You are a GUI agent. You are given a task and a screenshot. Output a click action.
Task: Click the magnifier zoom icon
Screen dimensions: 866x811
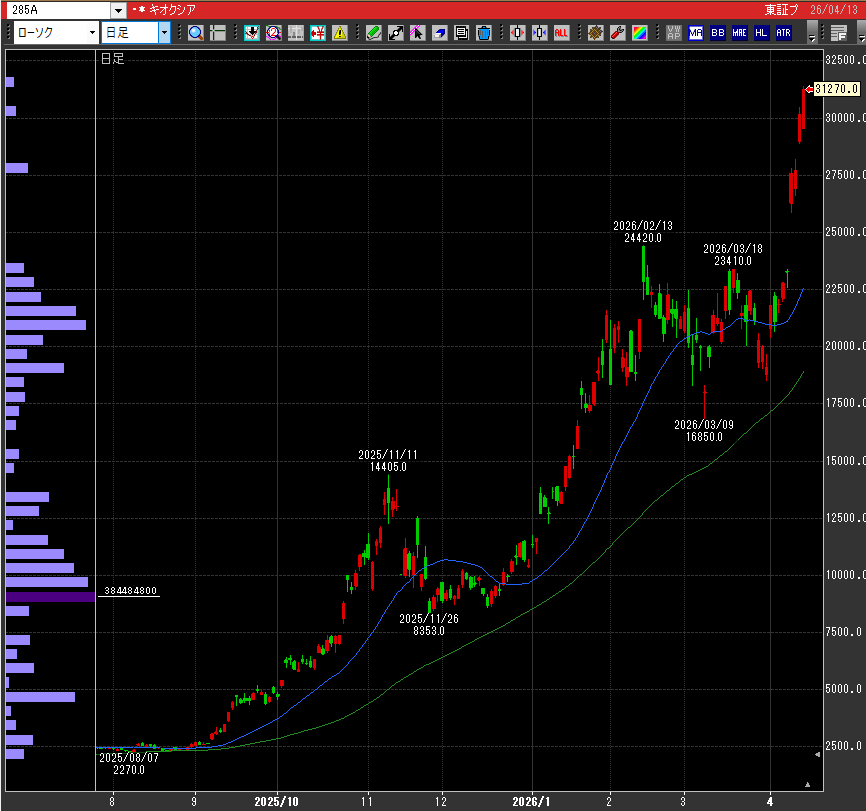pos(196,33)
